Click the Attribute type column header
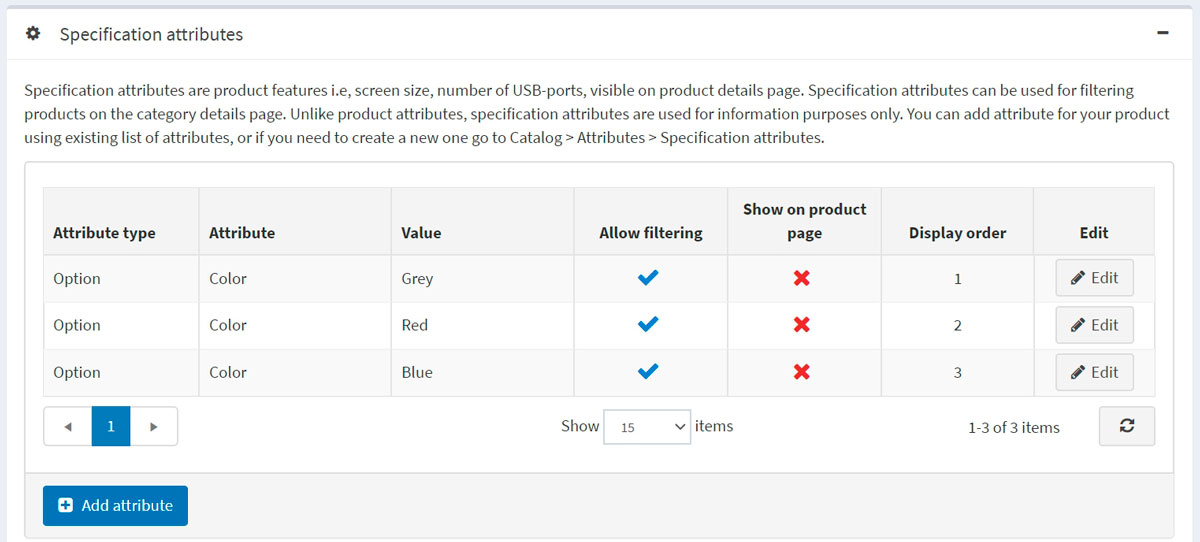Viewport: 1200px width, 542px height. 104,233
